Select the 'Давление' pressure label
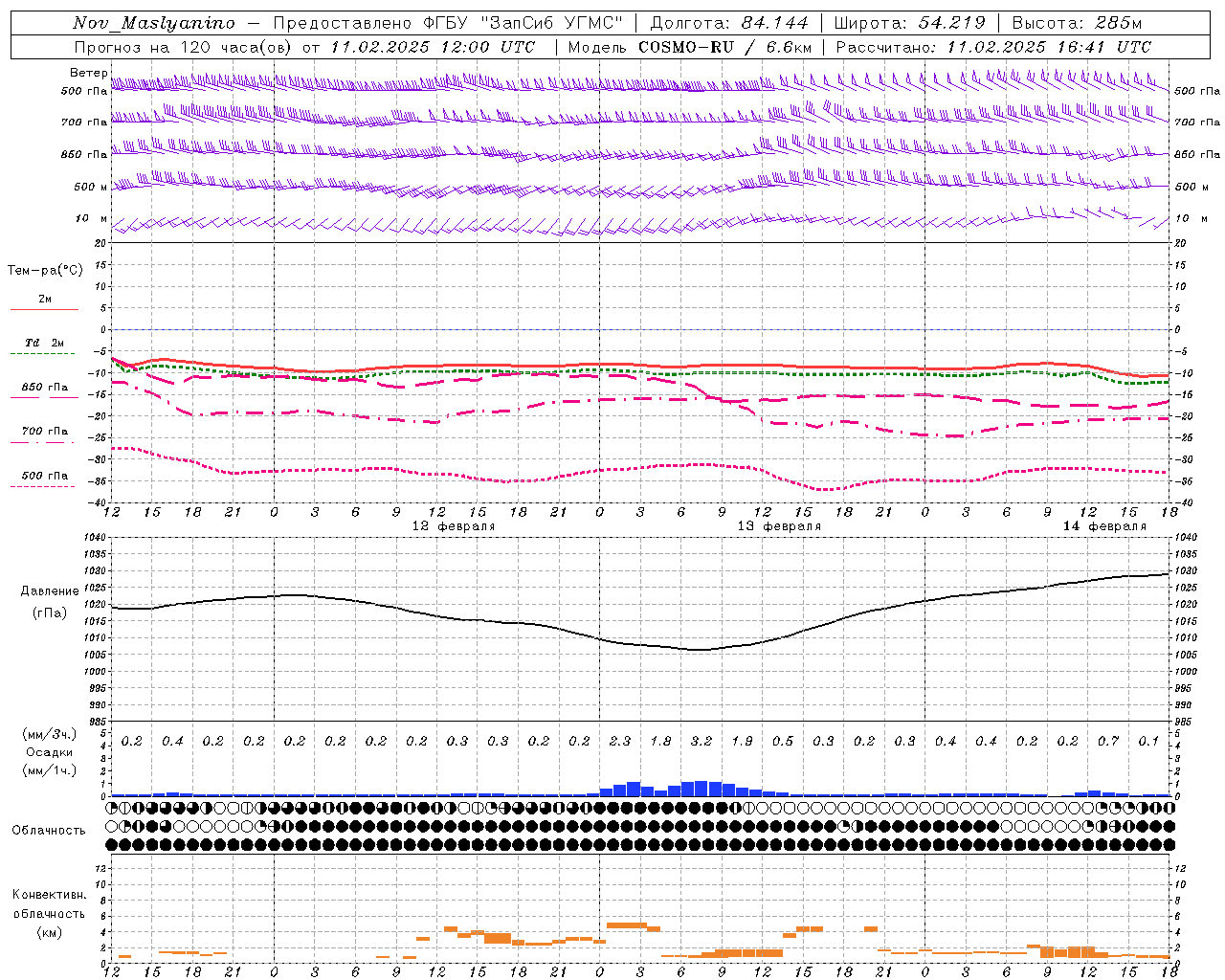 (x=50, y=591)
